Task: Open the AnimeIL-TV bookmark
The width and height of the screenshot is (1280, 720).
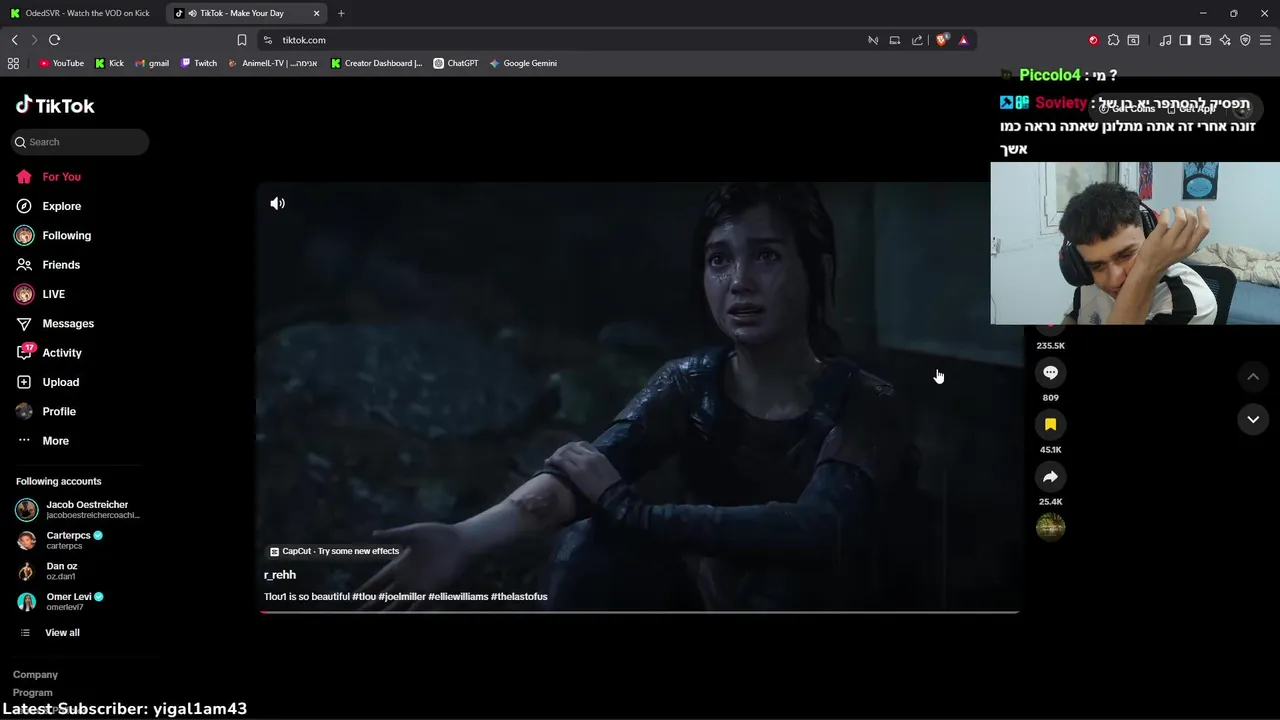Action: pyautogui.click(x=273, y=63)
